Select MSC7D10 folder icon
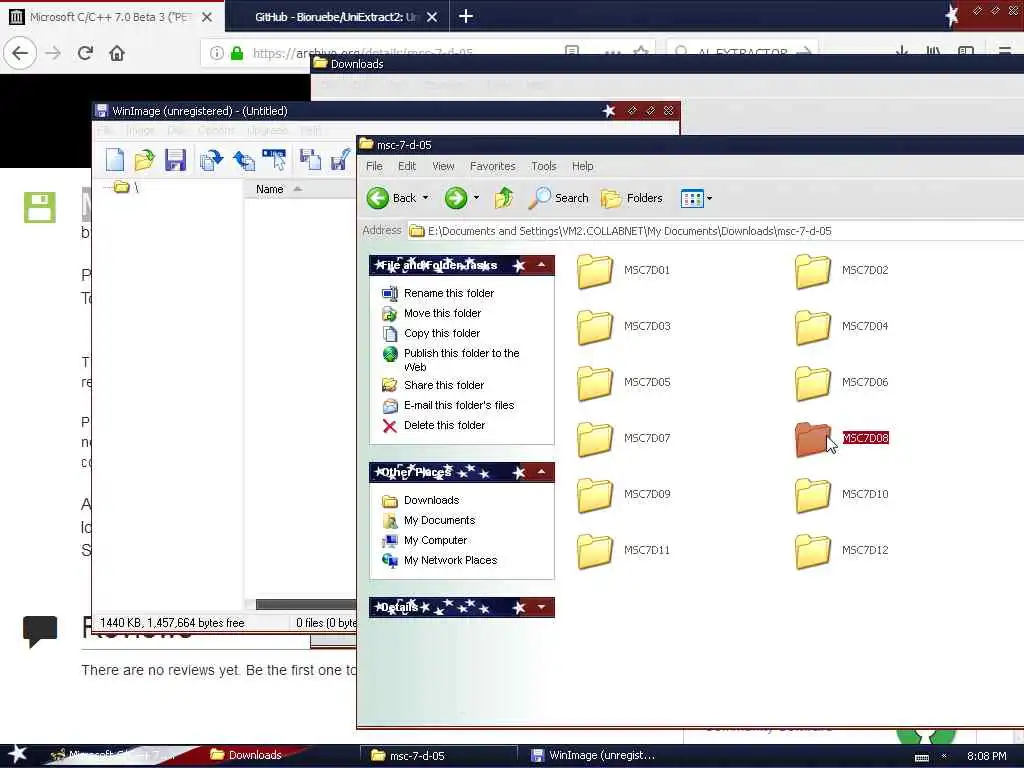The image size is (1024, 768). click(813, 494)
